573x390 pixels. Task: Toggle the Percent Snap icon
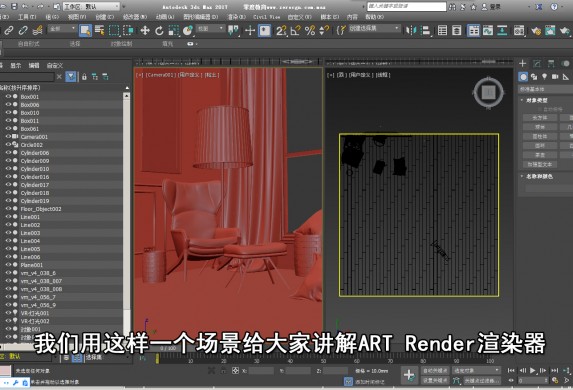point(310,30)
